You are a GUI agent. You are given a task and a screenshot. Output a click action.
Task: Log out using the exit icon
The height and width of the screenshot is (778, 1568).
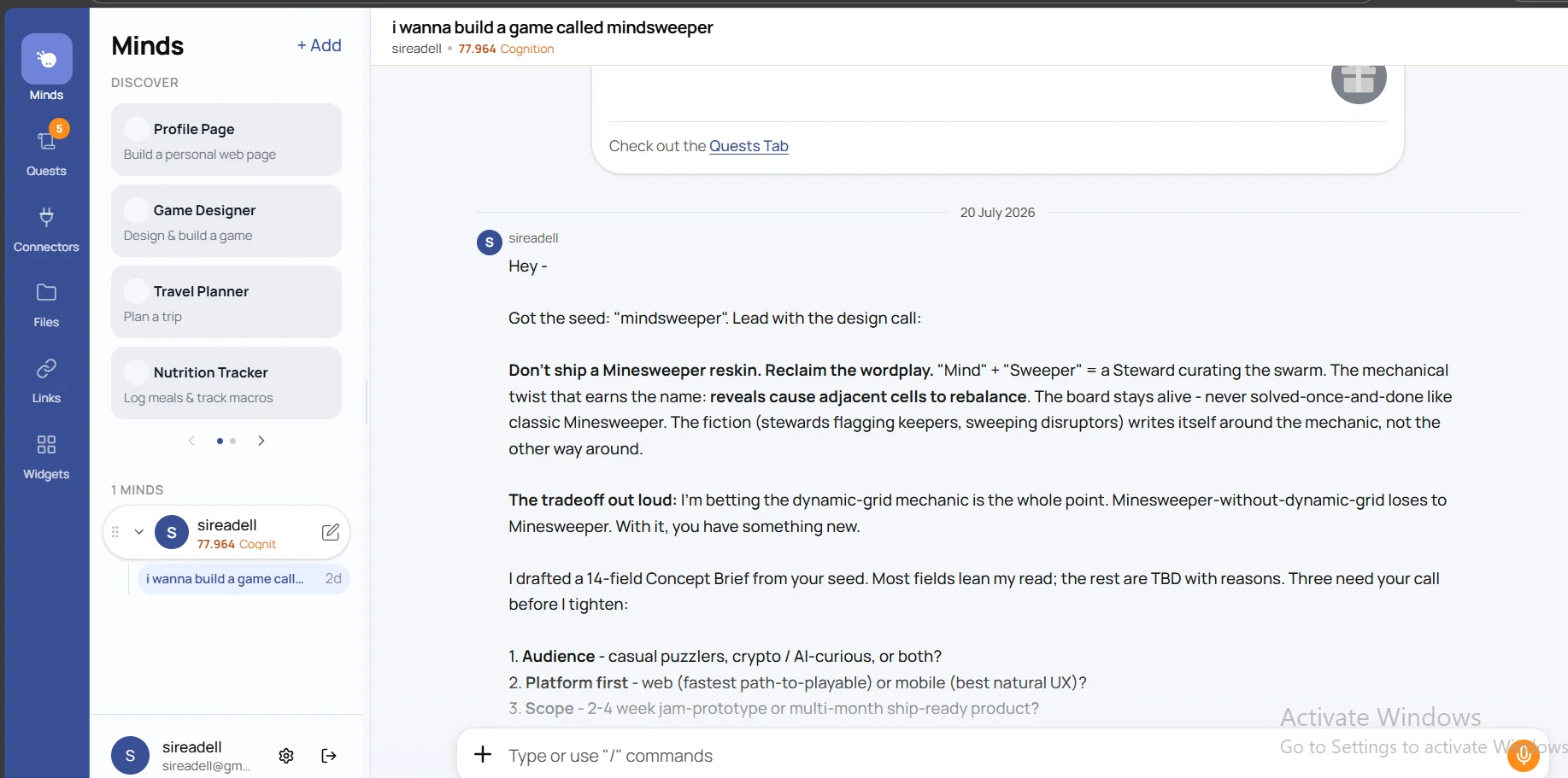(329, 756)
